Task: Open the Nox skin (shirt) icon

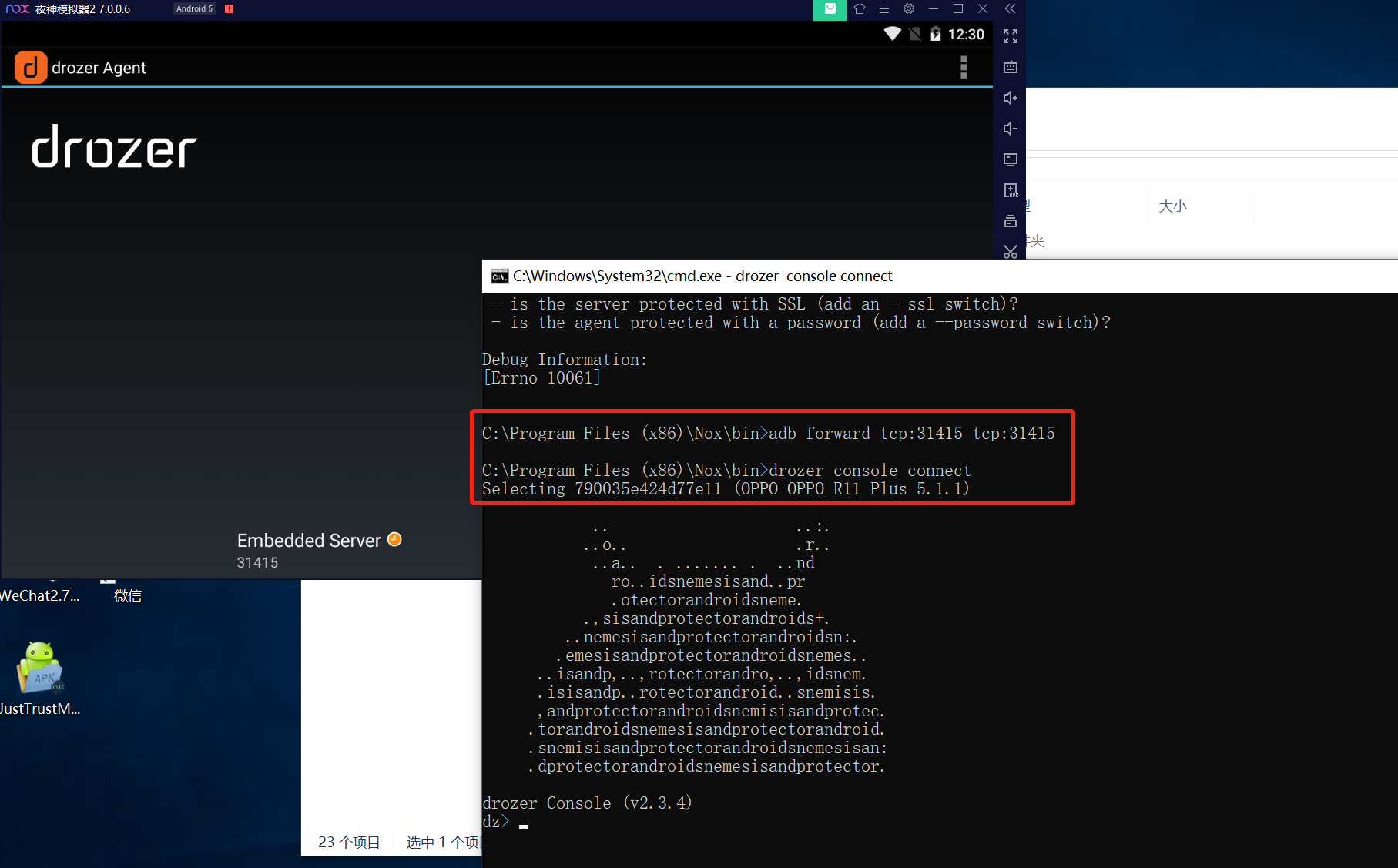Action: tap(860, 9)
